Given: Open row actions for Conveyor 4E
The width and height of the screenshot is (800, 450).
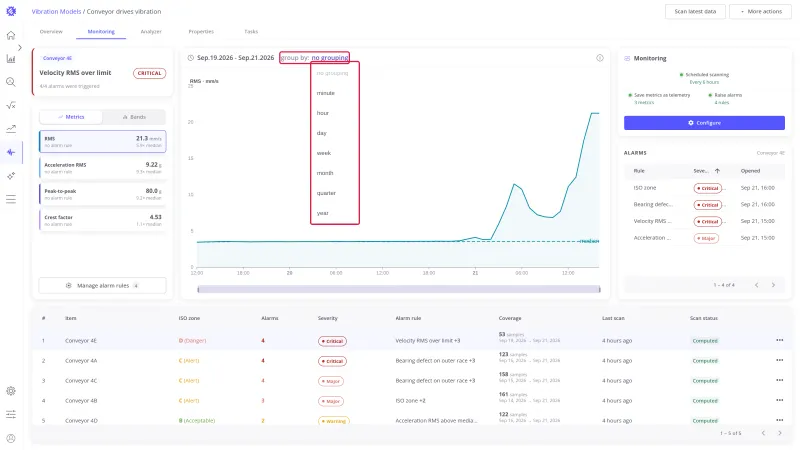Looking at the screenshot, I should [780, 340].
